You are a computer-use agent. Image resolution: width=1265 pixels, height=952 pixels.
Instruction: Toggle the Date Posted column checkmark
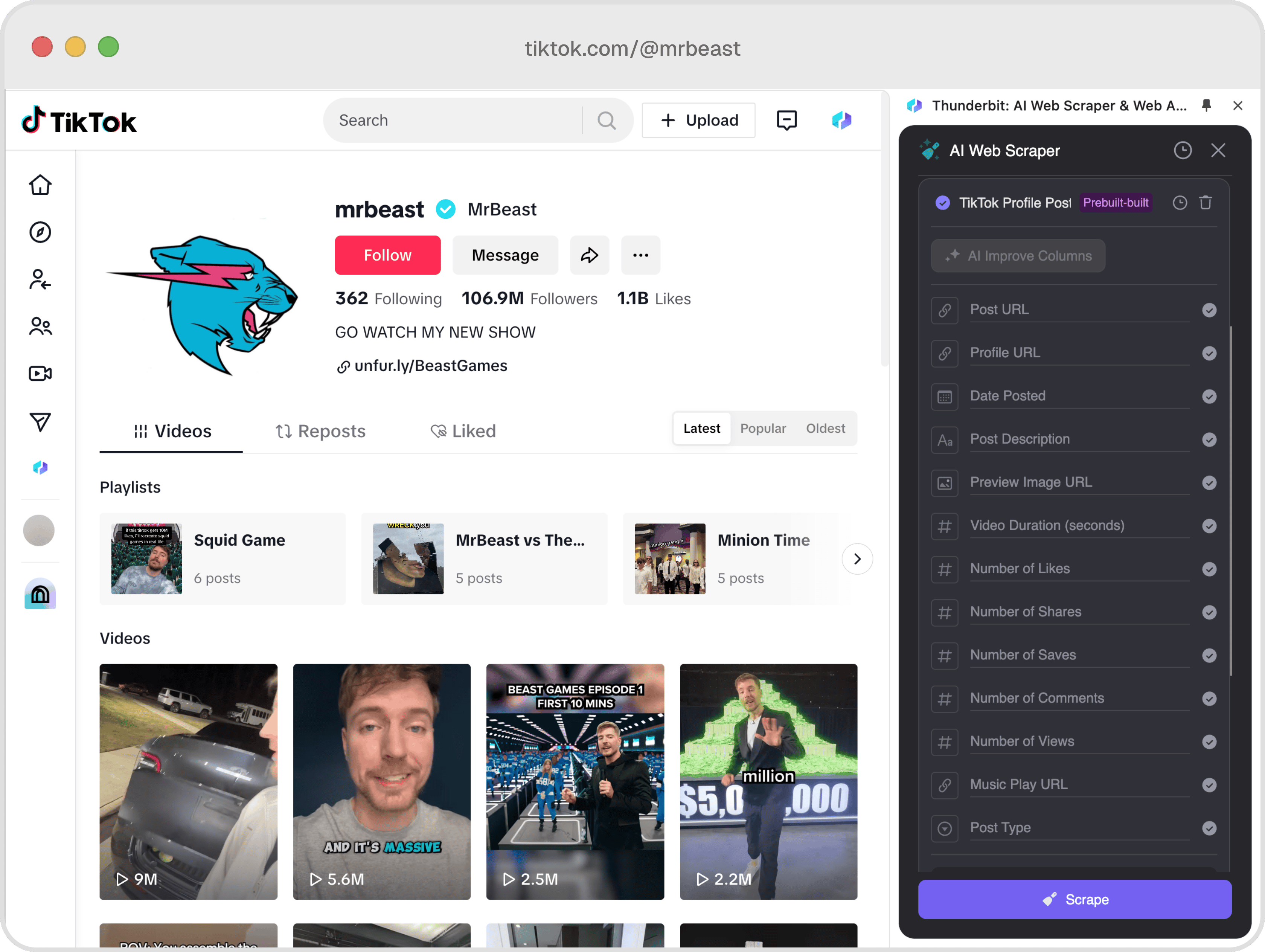tap(1209, 397)
